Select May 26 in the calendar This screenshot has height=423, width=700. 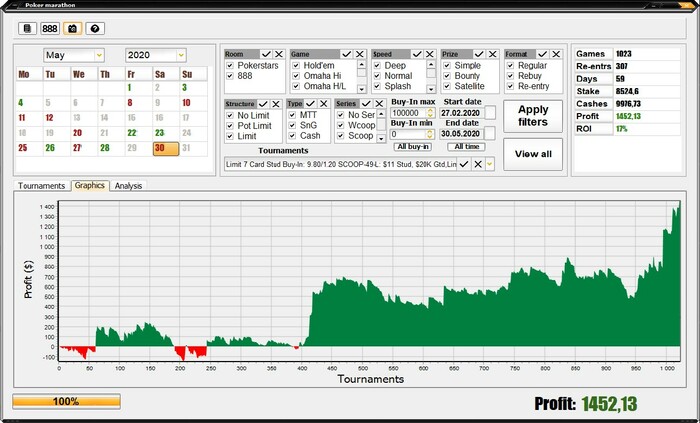pyautogui.click(x=50, y=148)
